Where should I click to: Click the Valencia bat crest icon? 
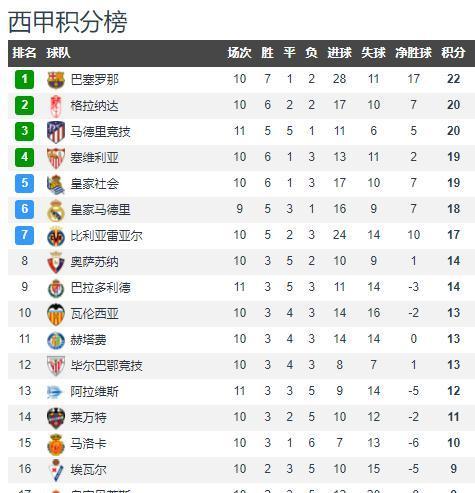coord(56,314)
